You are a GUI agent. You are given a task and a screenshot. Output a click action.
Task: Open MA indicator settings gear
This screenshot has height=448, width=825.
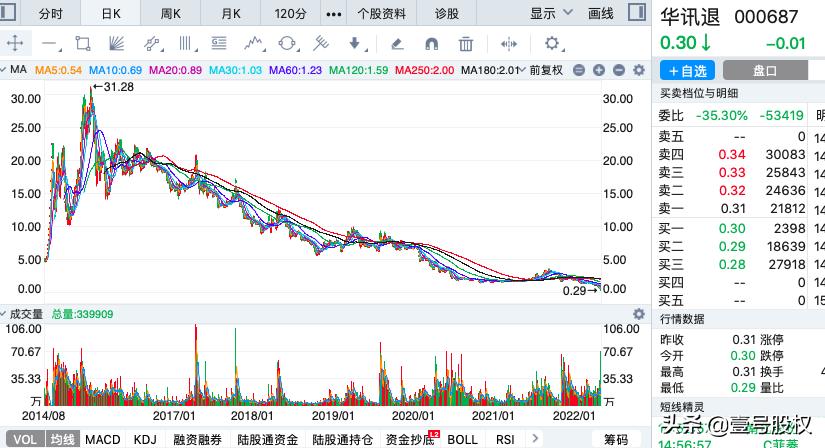(639, 70)
